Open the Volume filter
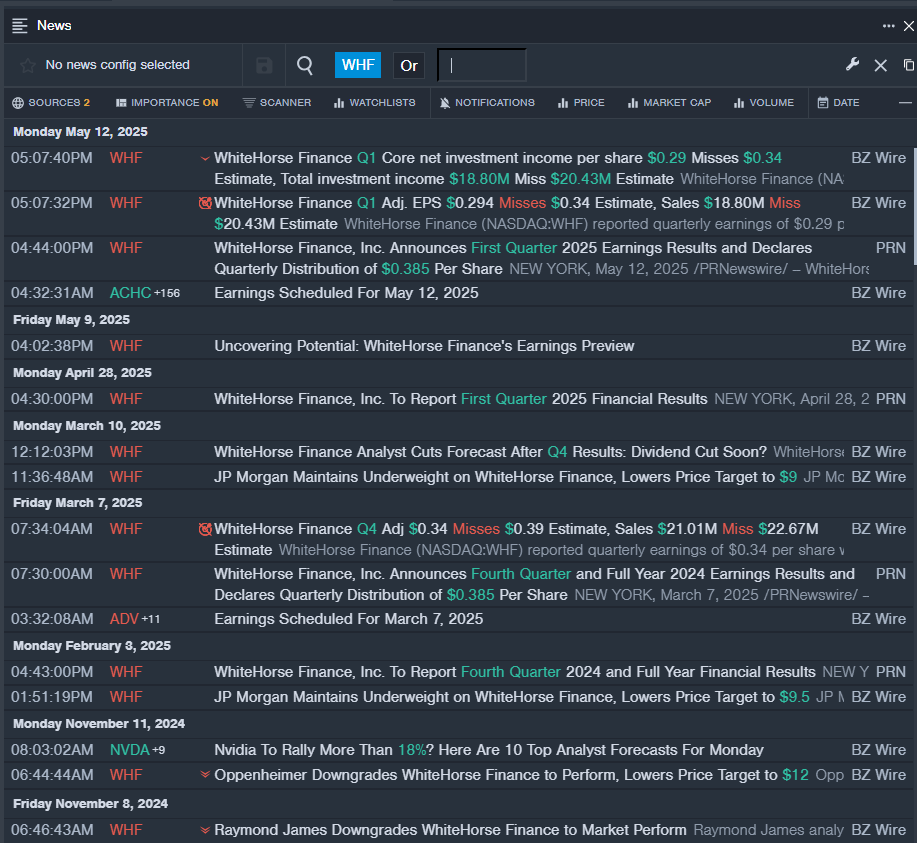The width and height of the screenshot is (917, 843). tap(764, 103)
